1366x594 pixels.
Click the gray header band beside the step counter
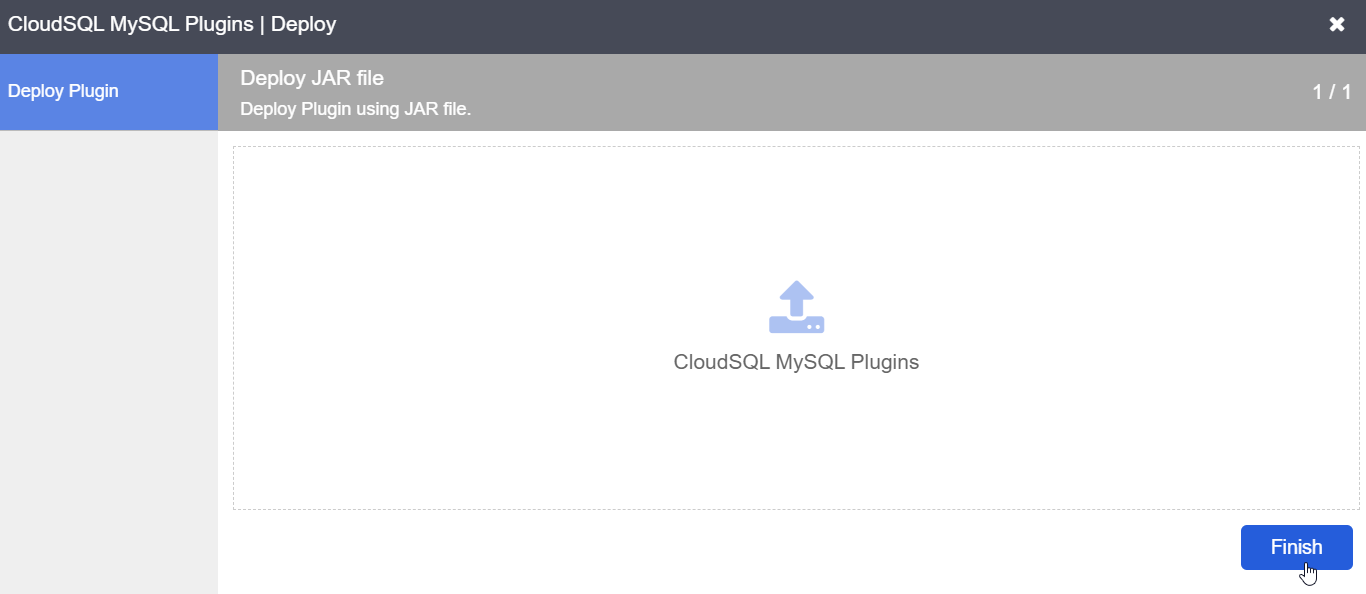click(900, 92)
